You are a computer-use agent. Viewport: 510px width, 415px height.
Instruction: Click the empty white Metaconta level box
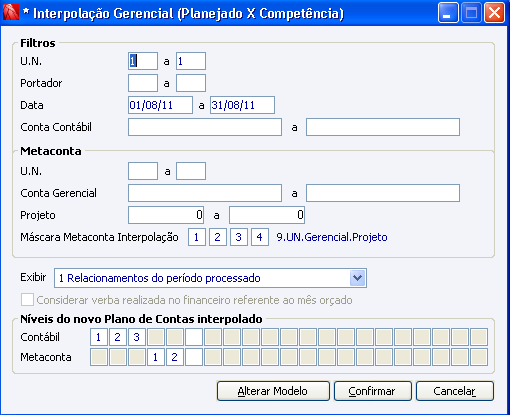pos(194,357)
